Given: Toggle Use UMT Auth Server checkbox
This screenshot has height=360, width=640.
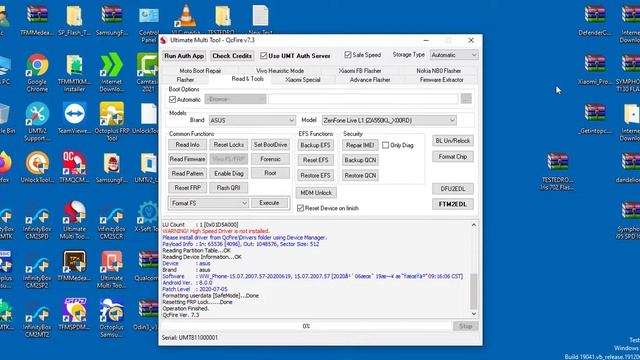Looking at the screenshot, I should tap(264, 56).
